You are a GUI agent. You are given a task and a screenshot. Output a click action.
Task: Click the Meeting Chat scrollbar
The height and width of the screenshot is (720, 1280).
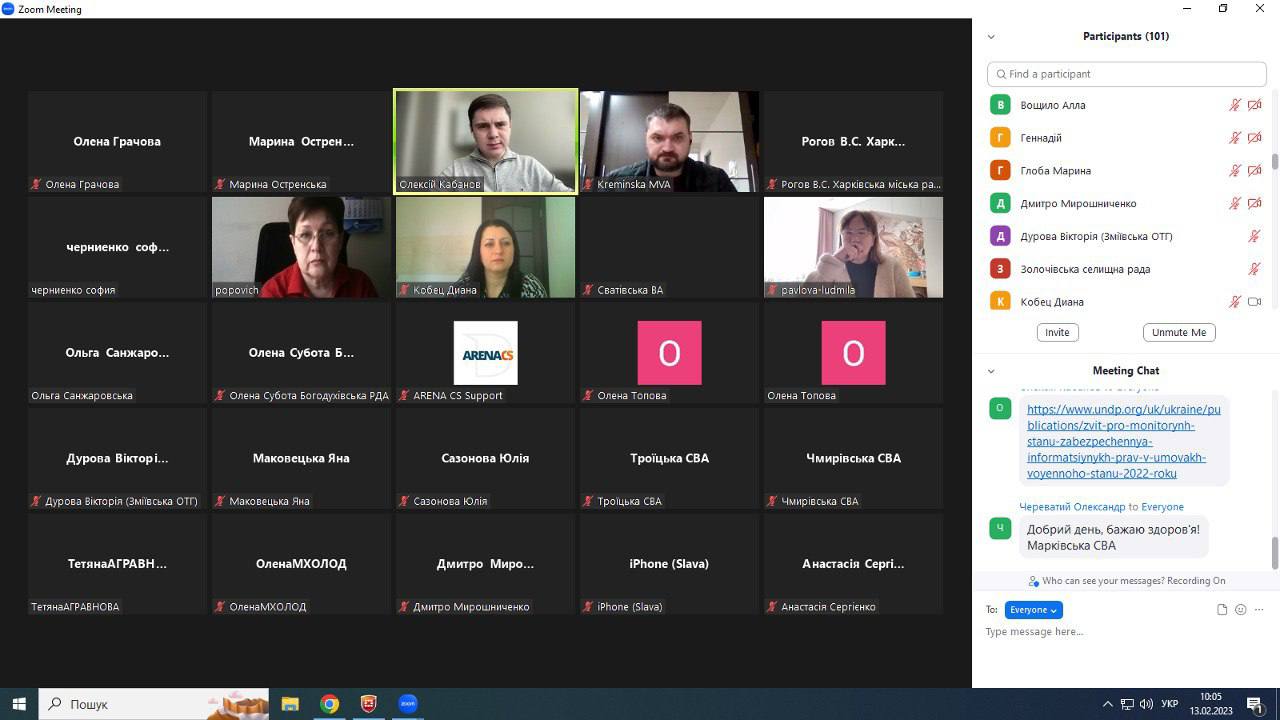(x=1274, y=552)
